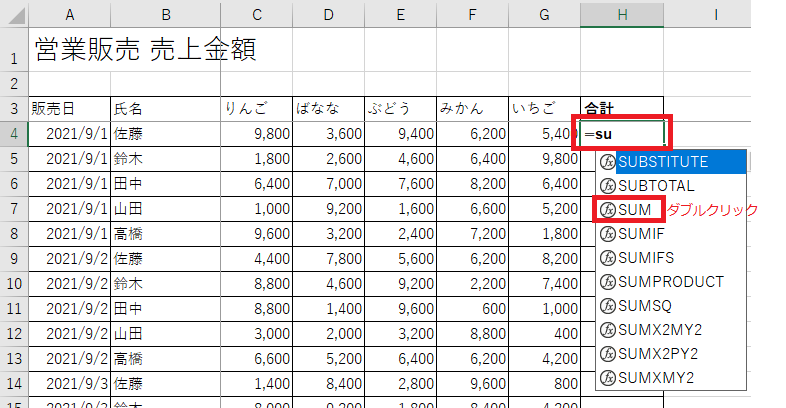The height and width of the screenshot is (408, 786).
Task: Click the fx icon beside SUMX2MY2
Action: [x=607, y=330]
